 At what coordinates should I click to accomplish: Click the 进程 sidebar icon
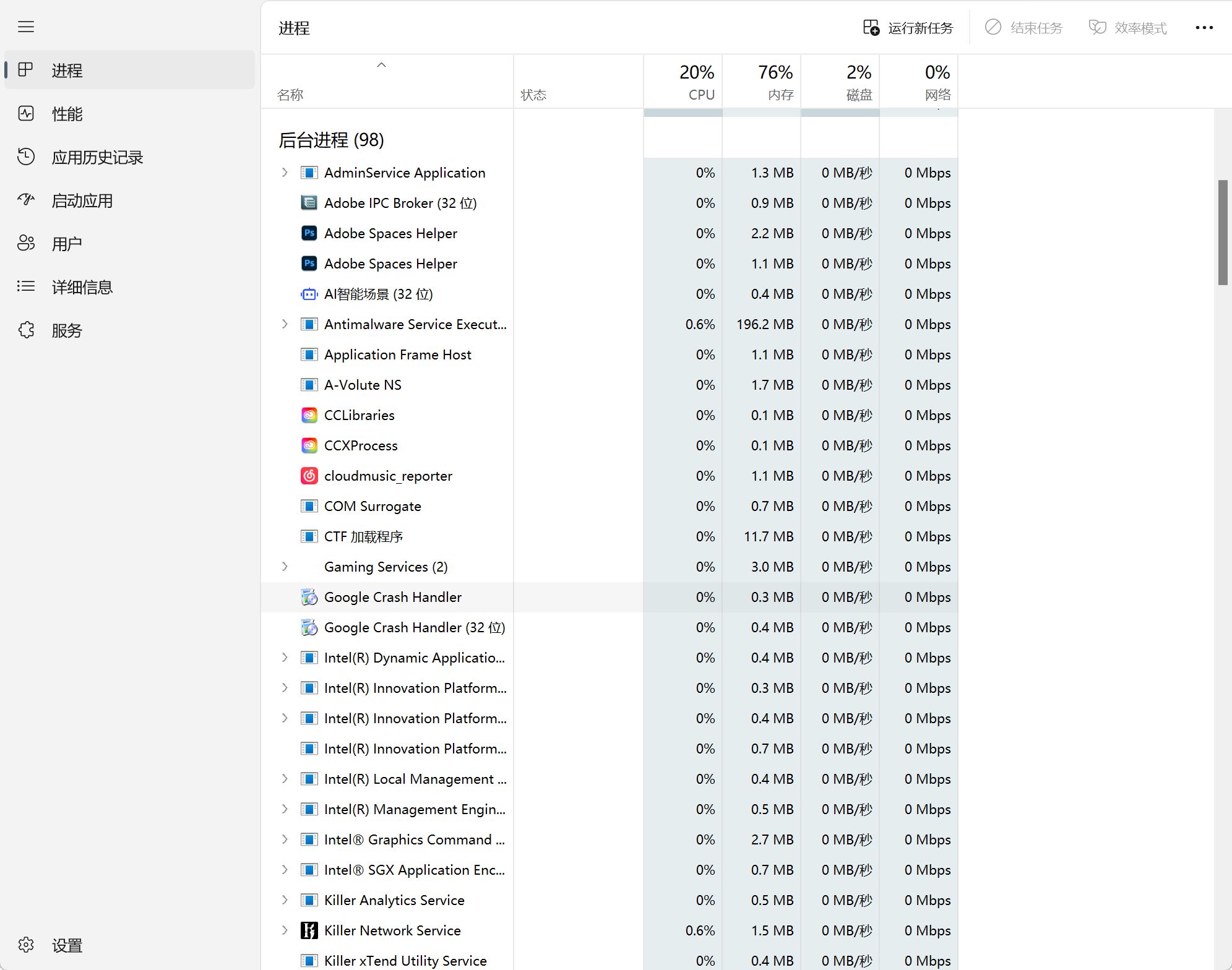coord(26,70)
